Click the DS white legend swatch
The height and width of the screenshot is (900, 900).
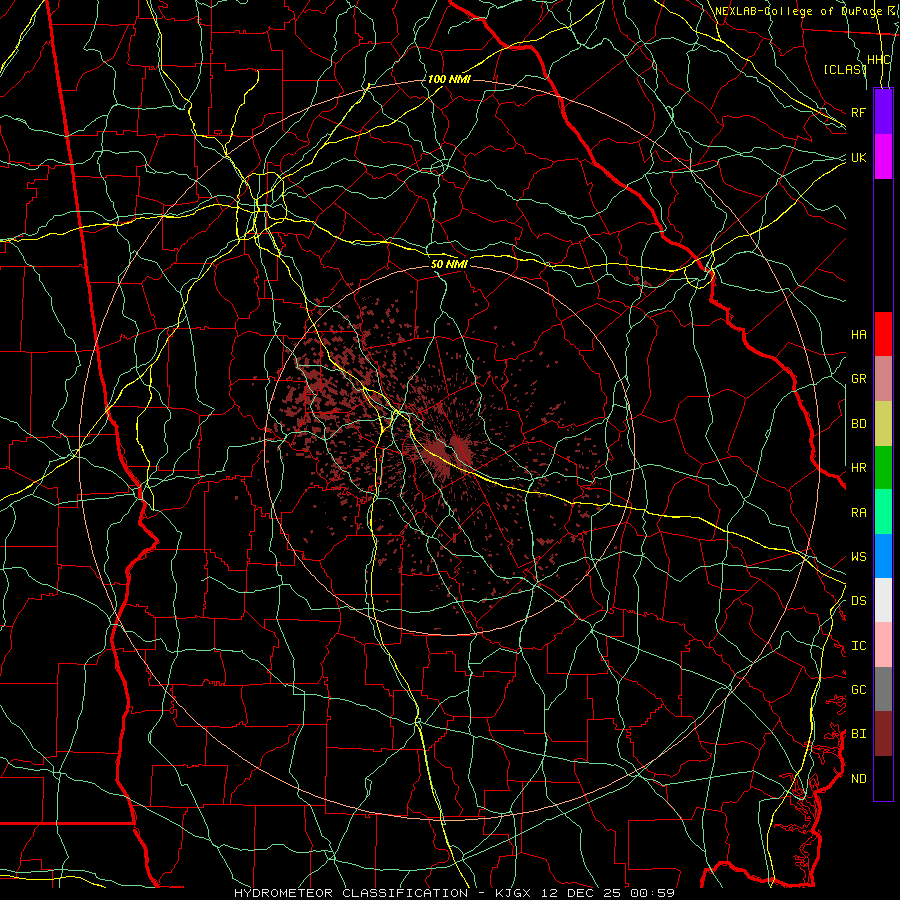(x=883, y=600)
